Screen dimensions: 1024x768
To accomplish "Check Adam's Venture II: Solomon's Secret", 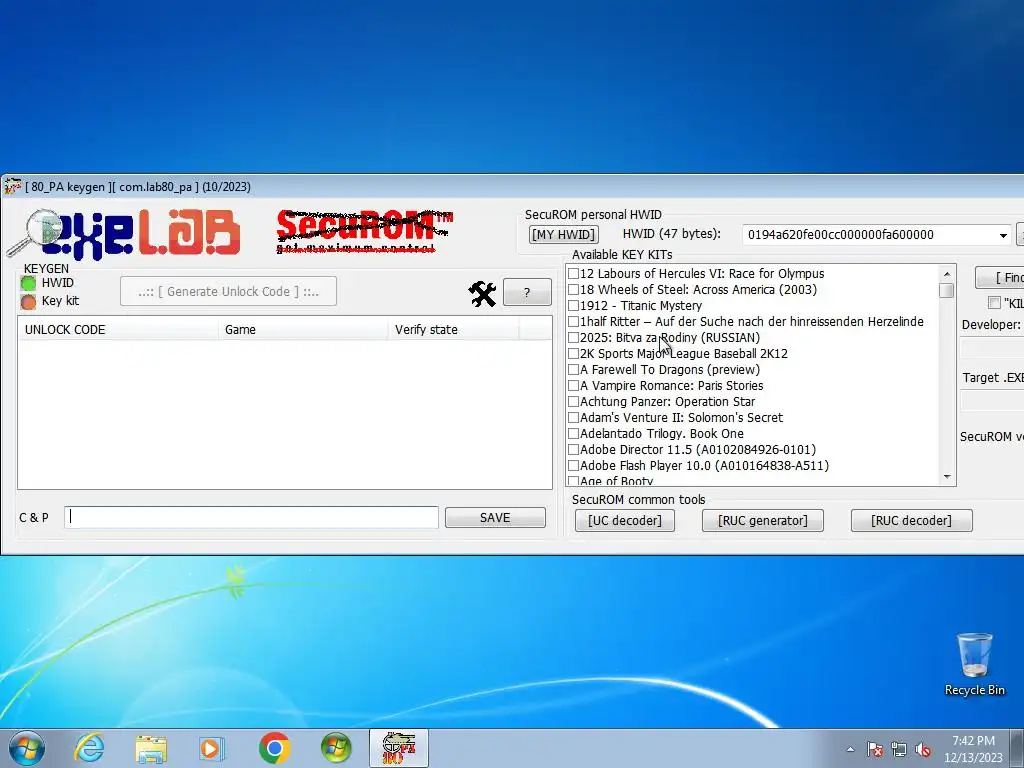I will point(573,417).
